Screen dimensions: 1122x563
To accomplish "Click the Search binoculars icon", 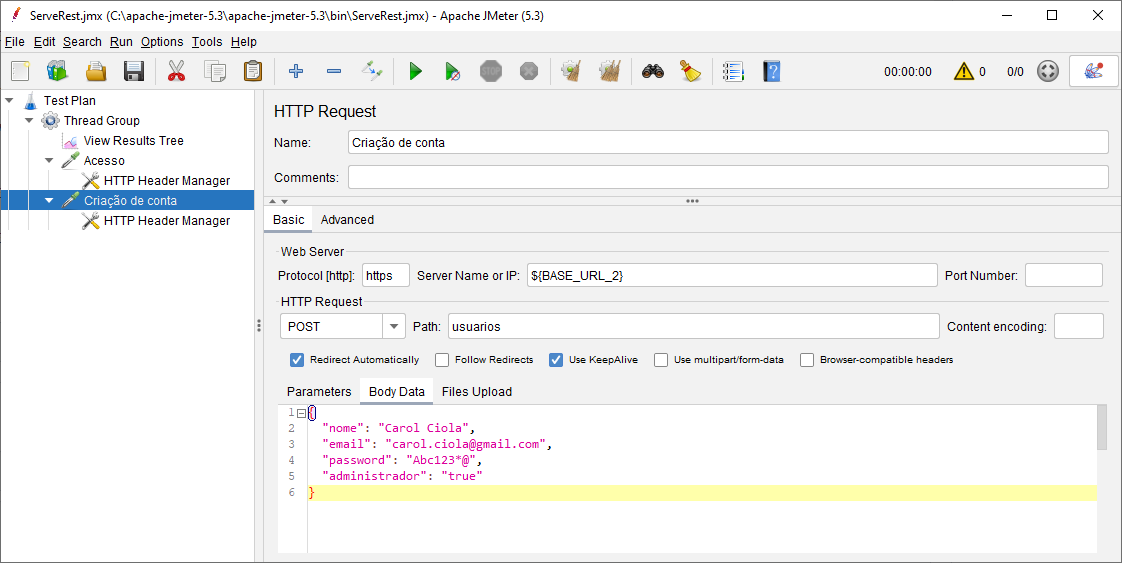I will tap(653, 71).
